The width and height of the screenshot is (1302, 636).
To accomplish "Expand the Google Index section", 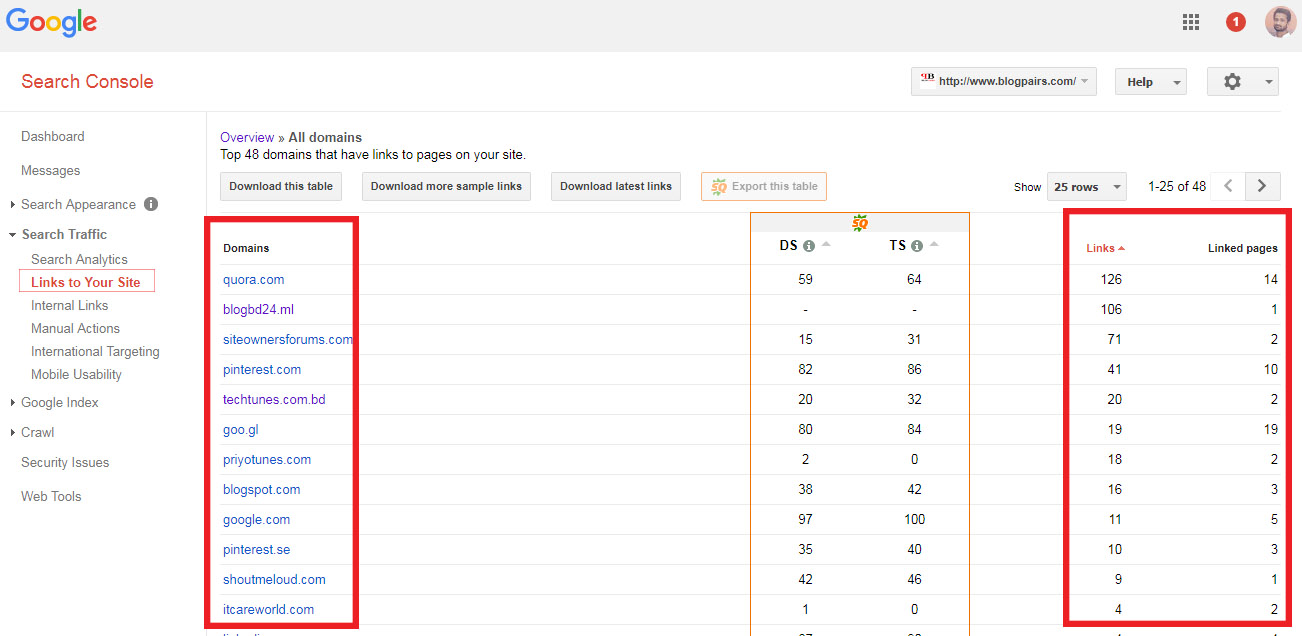I will coord(12,403).
